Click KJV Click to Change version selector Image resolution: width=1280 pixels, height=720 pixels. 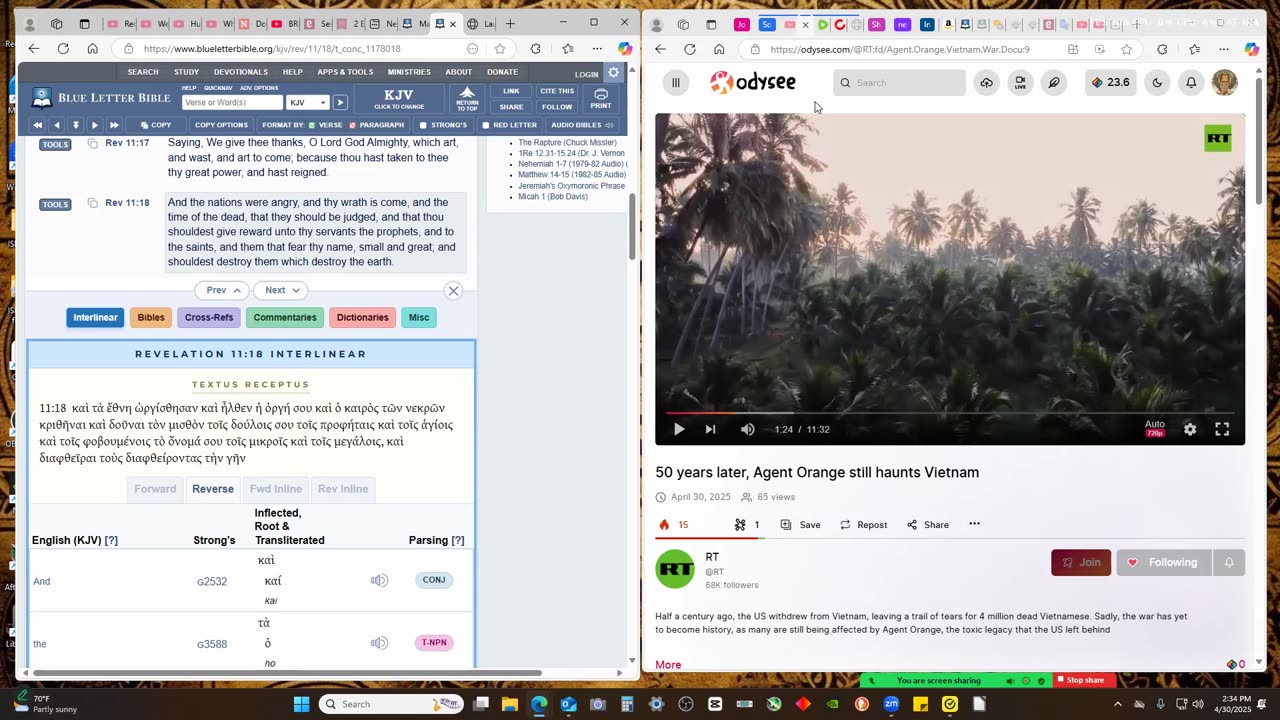coord(399,99)
